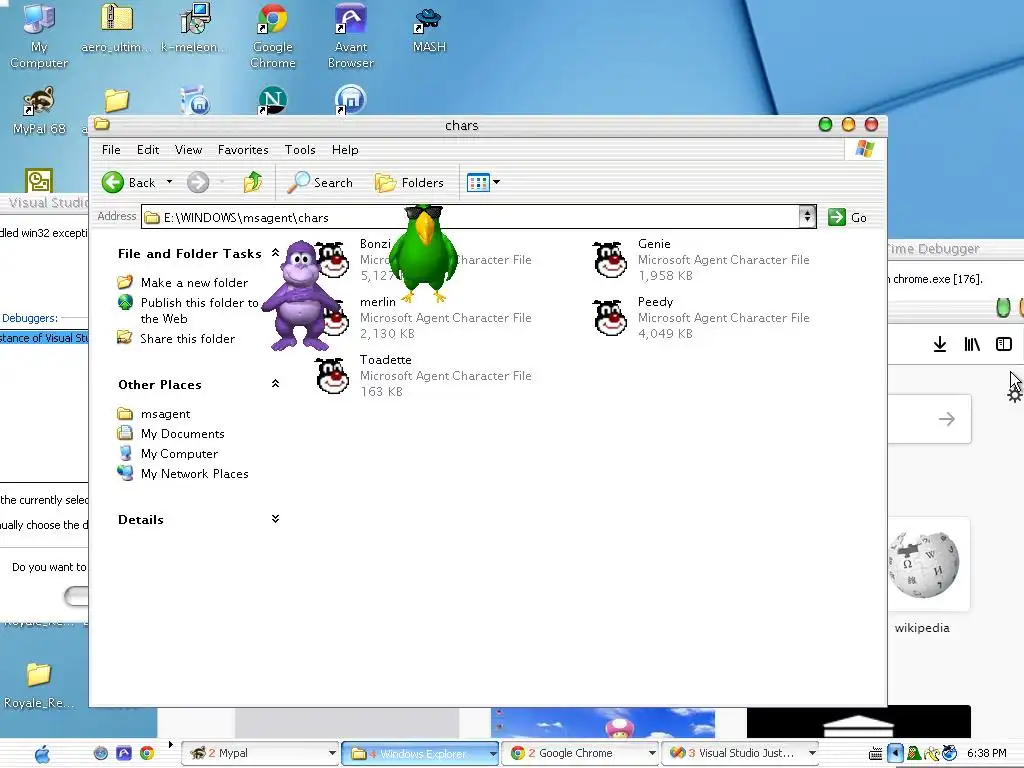Open My Documents from Other Places
Image resolution: width=1024 pixels, height=768 pixels.
[182, 434]
